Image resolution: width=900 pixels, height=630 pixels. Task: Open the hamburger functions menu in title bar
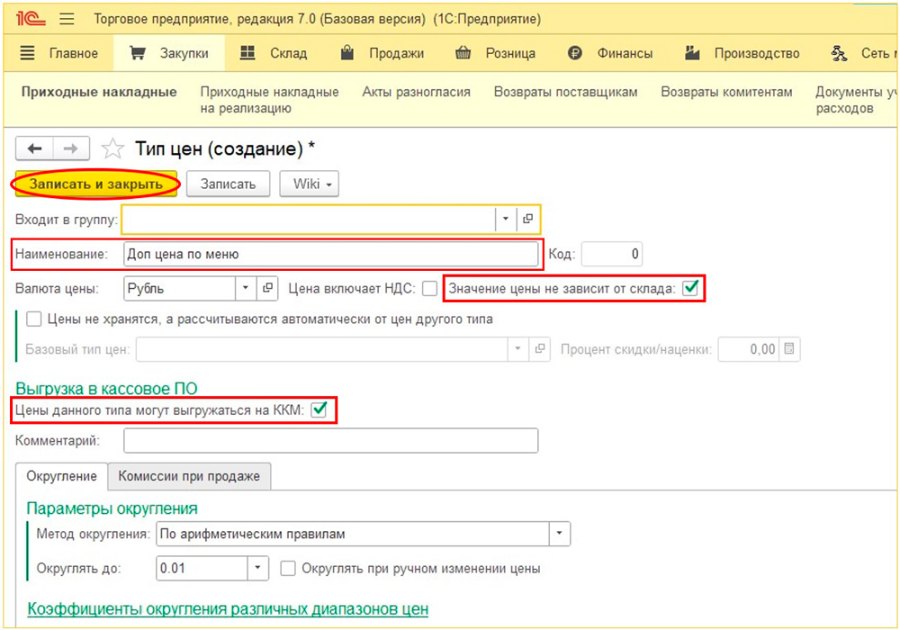point(67,19)
